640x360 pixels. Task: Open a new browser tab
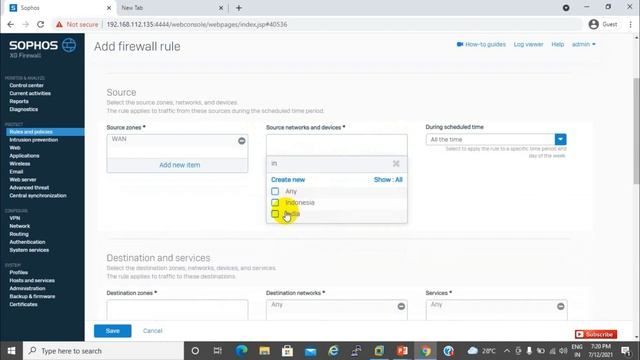click(x=239, y=8)
